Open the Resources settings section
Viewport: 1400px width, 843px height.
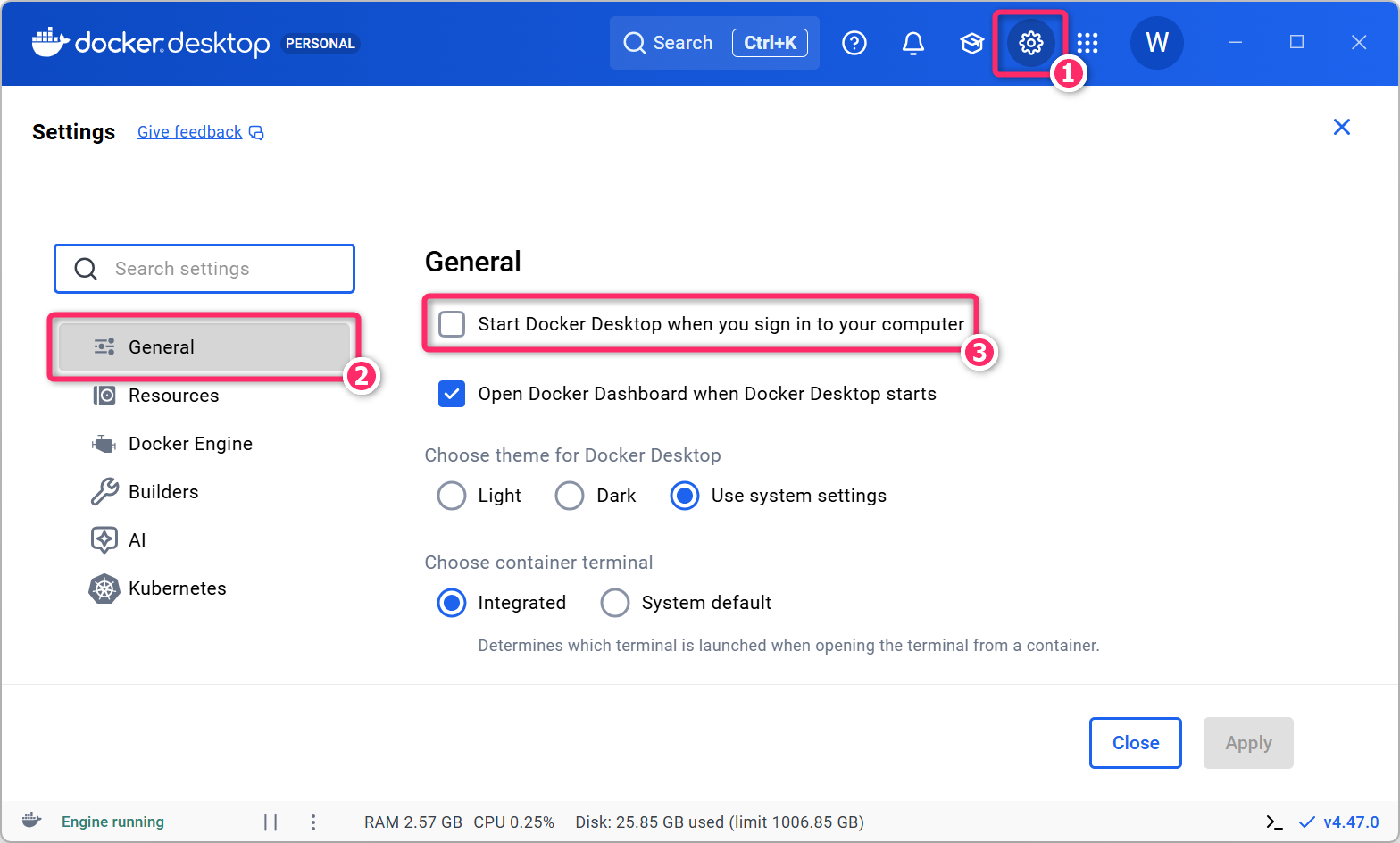pos(173,396)
